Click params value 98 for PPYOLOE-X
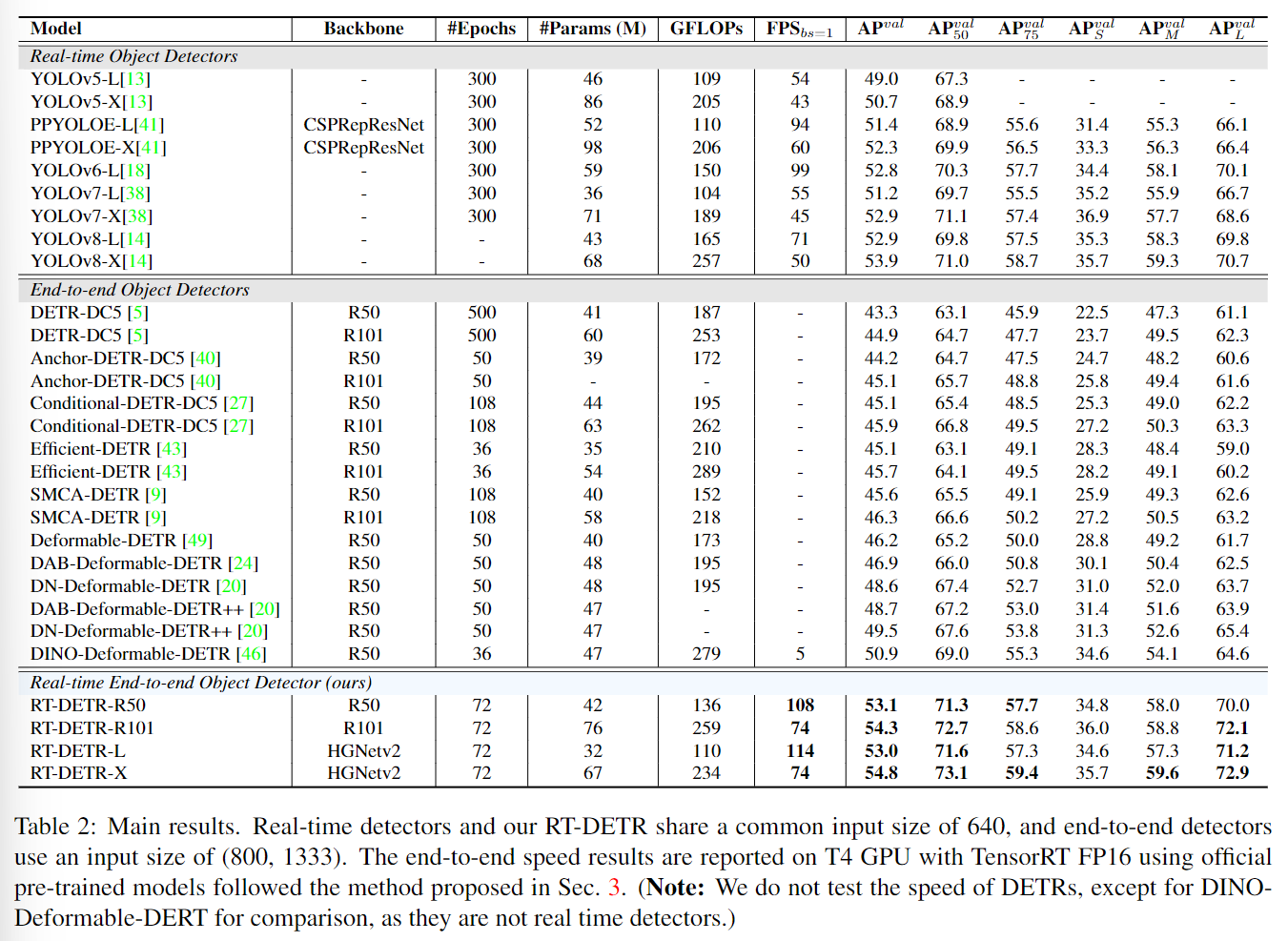 click(x=593, y=148)
